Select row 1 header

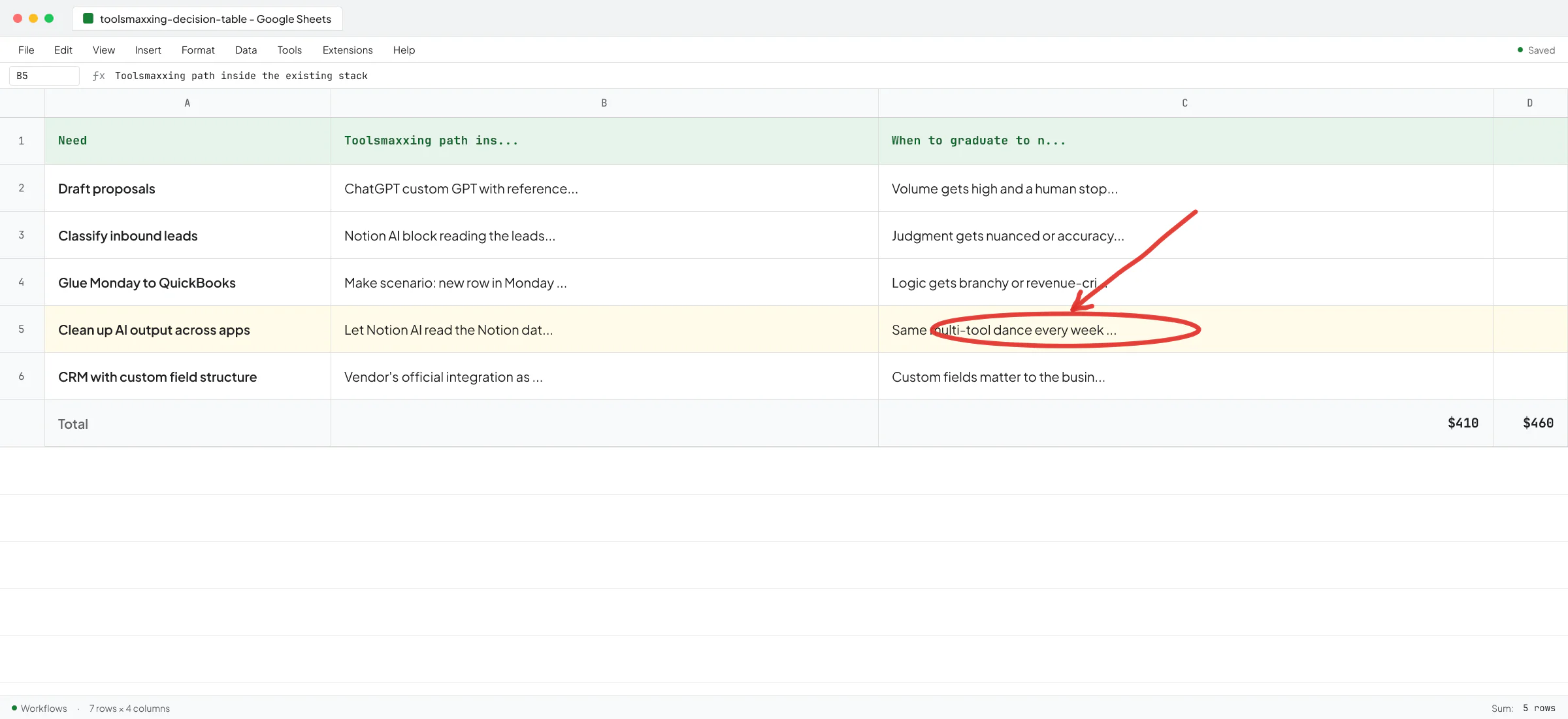click(22, 141)
